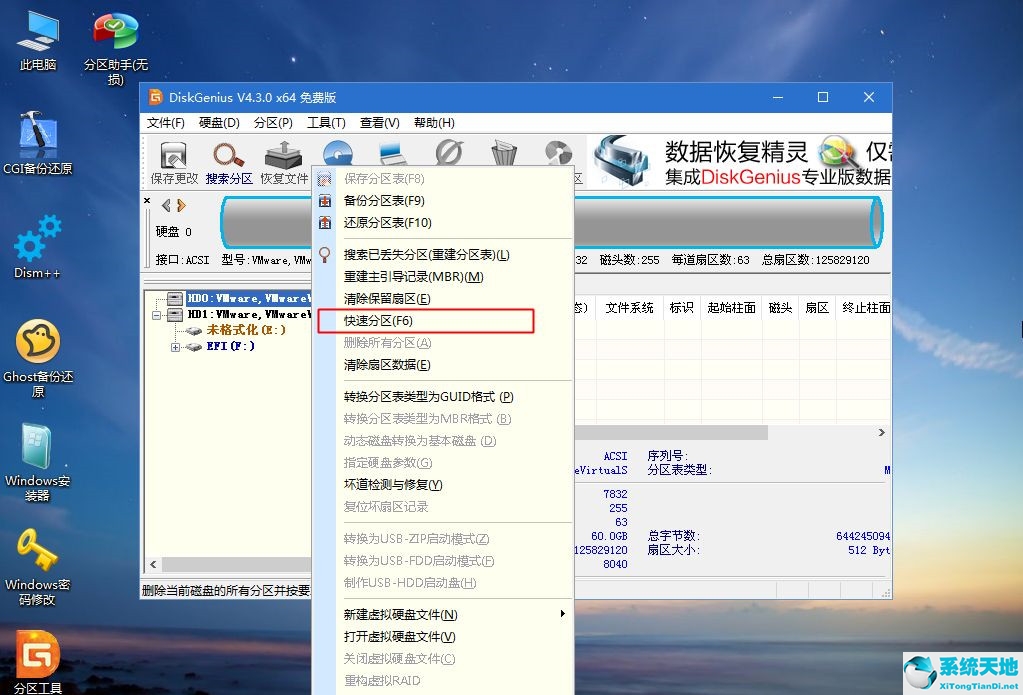Click the 系统天地 logo in the corner
1023x695 pixels.
coord(959,671)
